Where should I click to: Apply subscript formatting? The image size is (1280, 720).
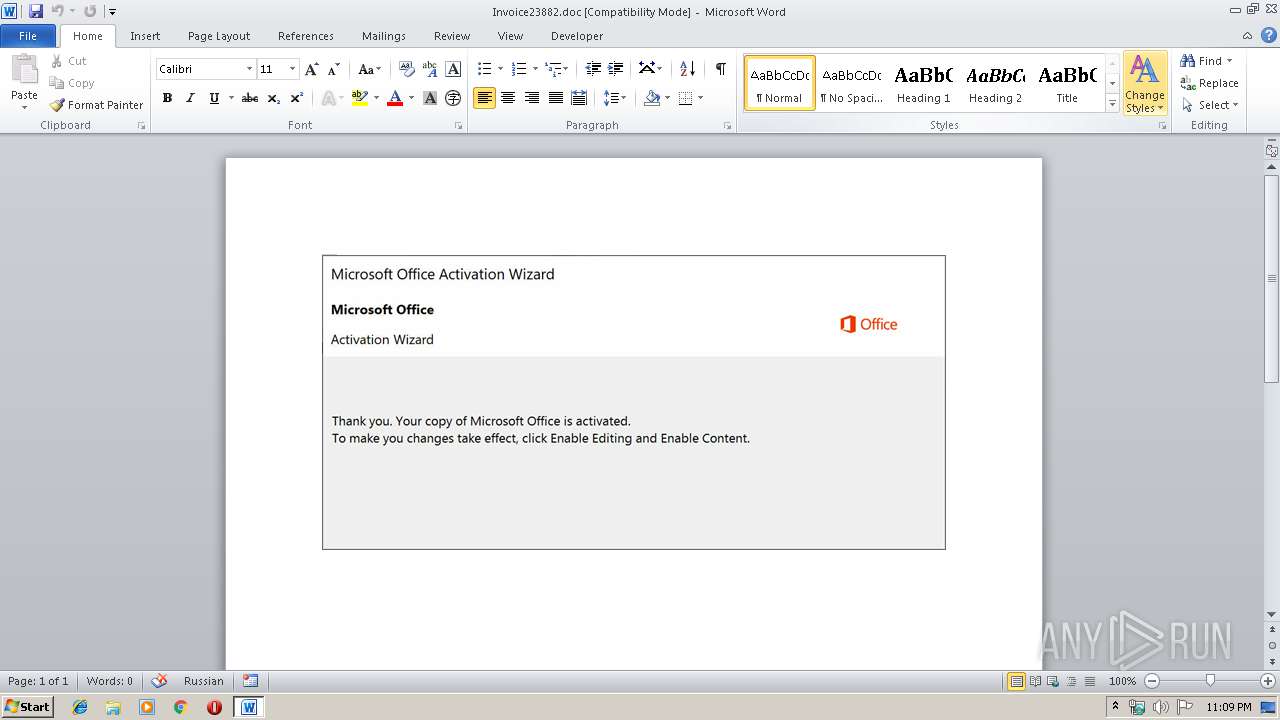click(273, 98)
